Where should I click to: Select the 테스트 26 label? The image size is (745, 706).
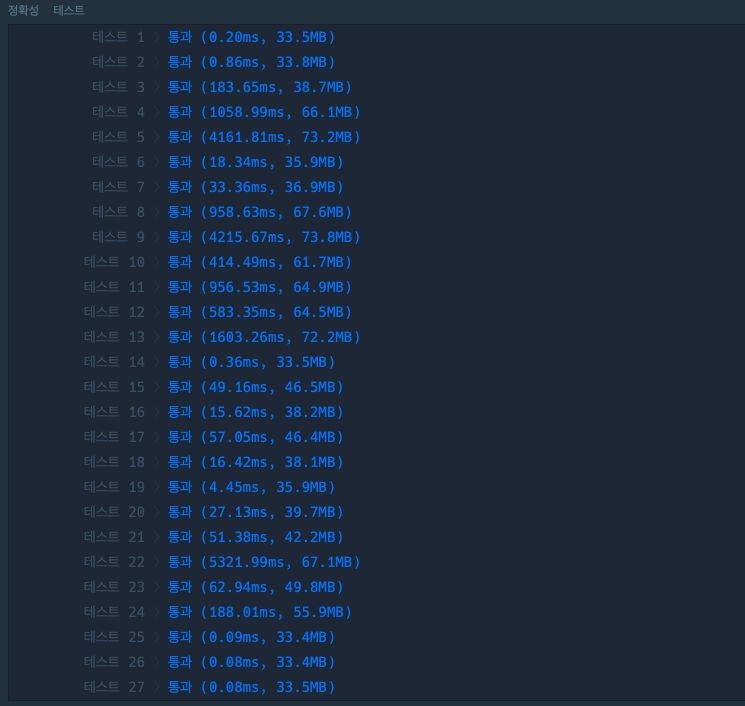click(x=114, y=662)
